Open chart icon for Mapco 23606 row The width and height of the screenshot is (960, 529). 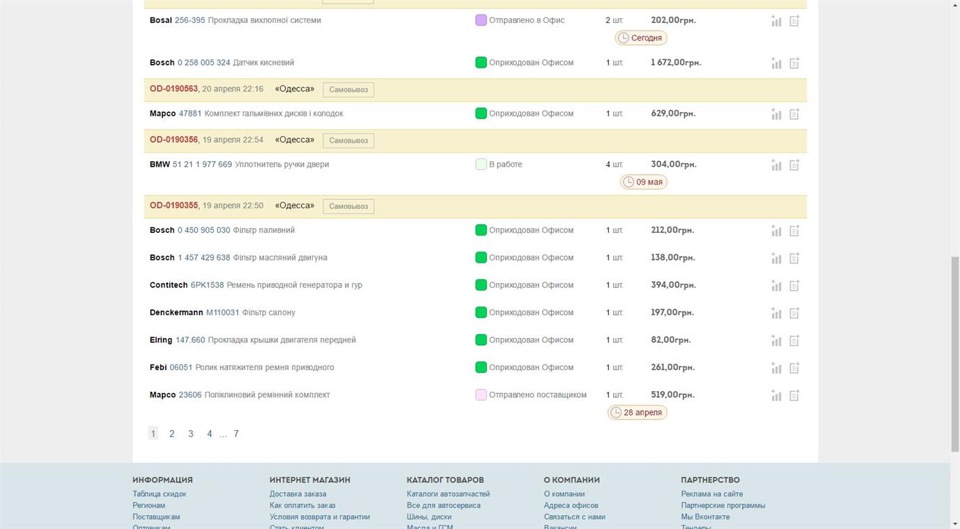point(776,396)
